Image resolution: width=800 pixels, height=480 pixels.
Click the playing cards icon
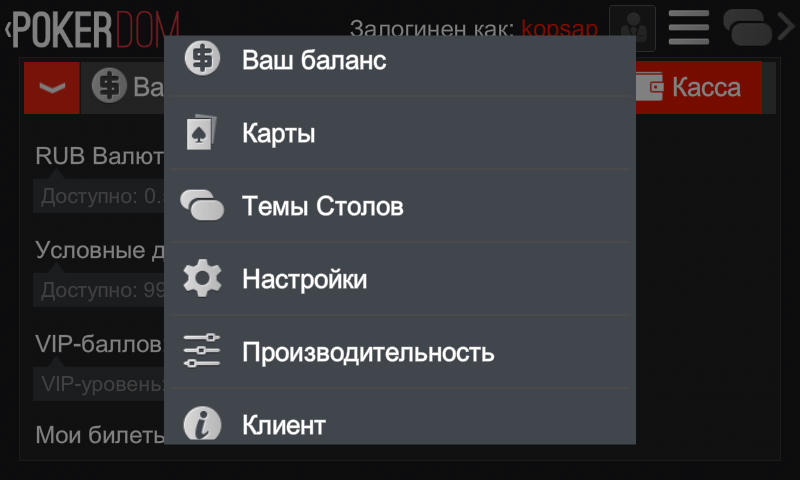(x=201, y=132)
